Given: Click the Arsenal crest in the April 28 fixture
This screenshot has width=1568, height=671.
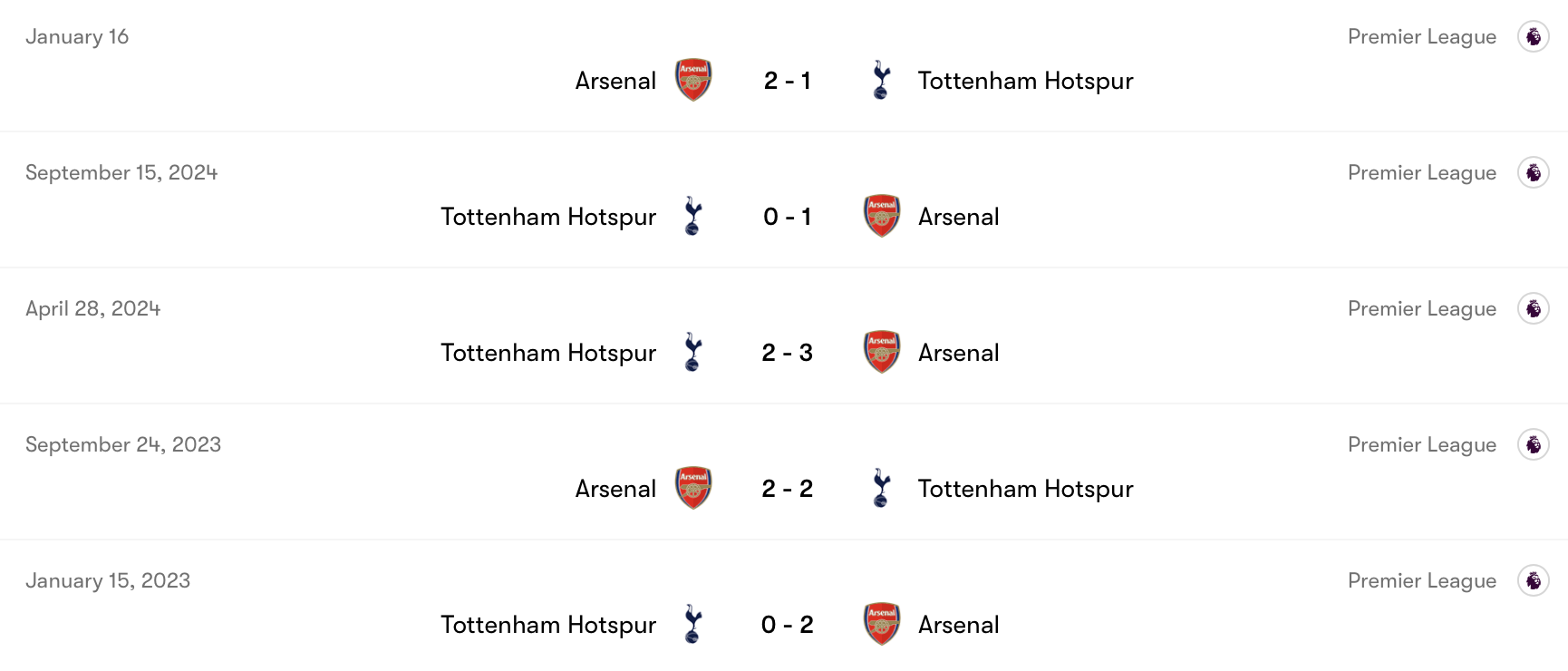Looking at the screenshot, I should (880, 352).
